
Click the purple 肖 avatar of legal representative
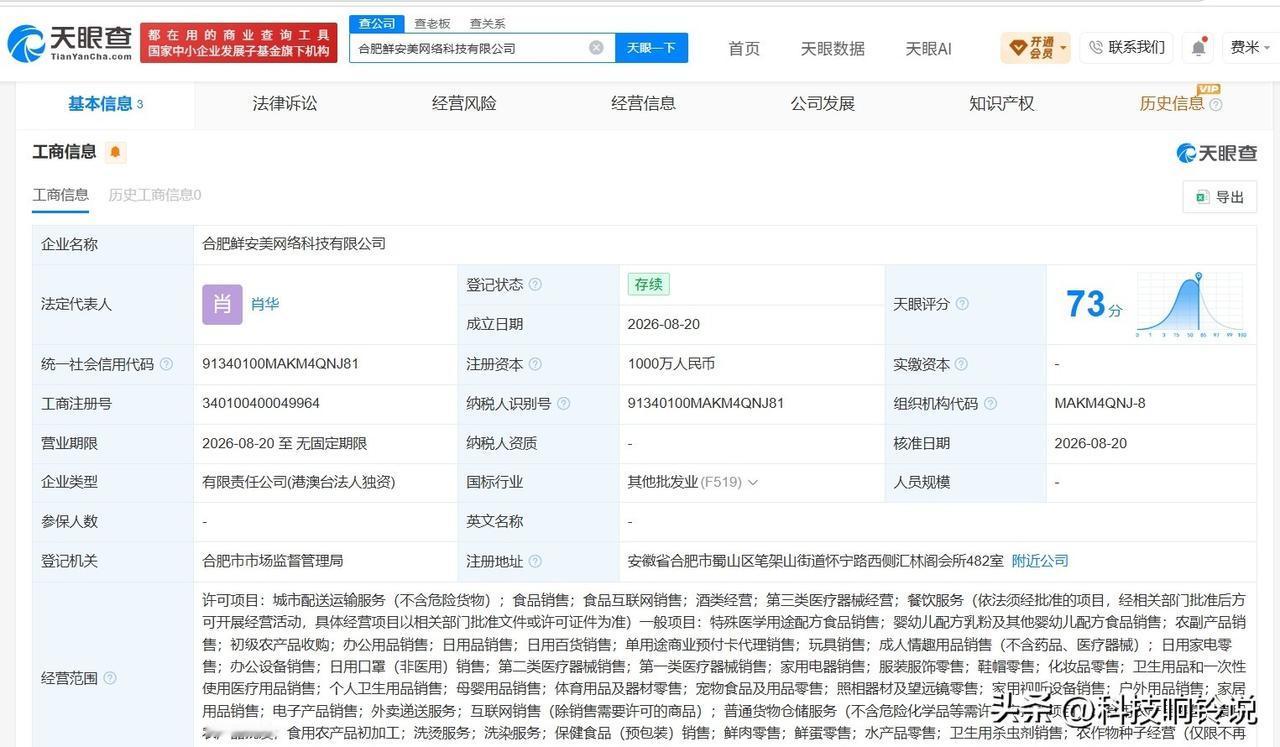pyautogui.click(x=222, y=304)
